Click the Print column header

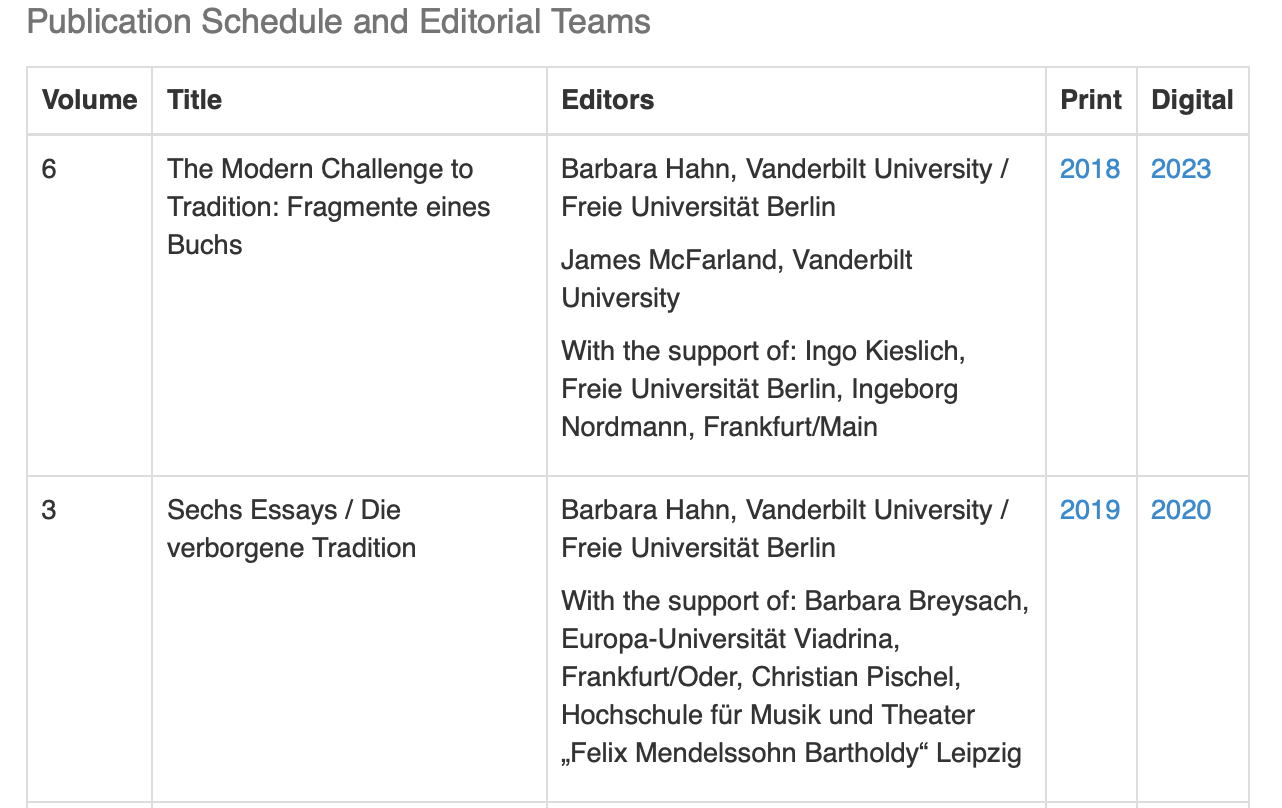pos(1090,100)
